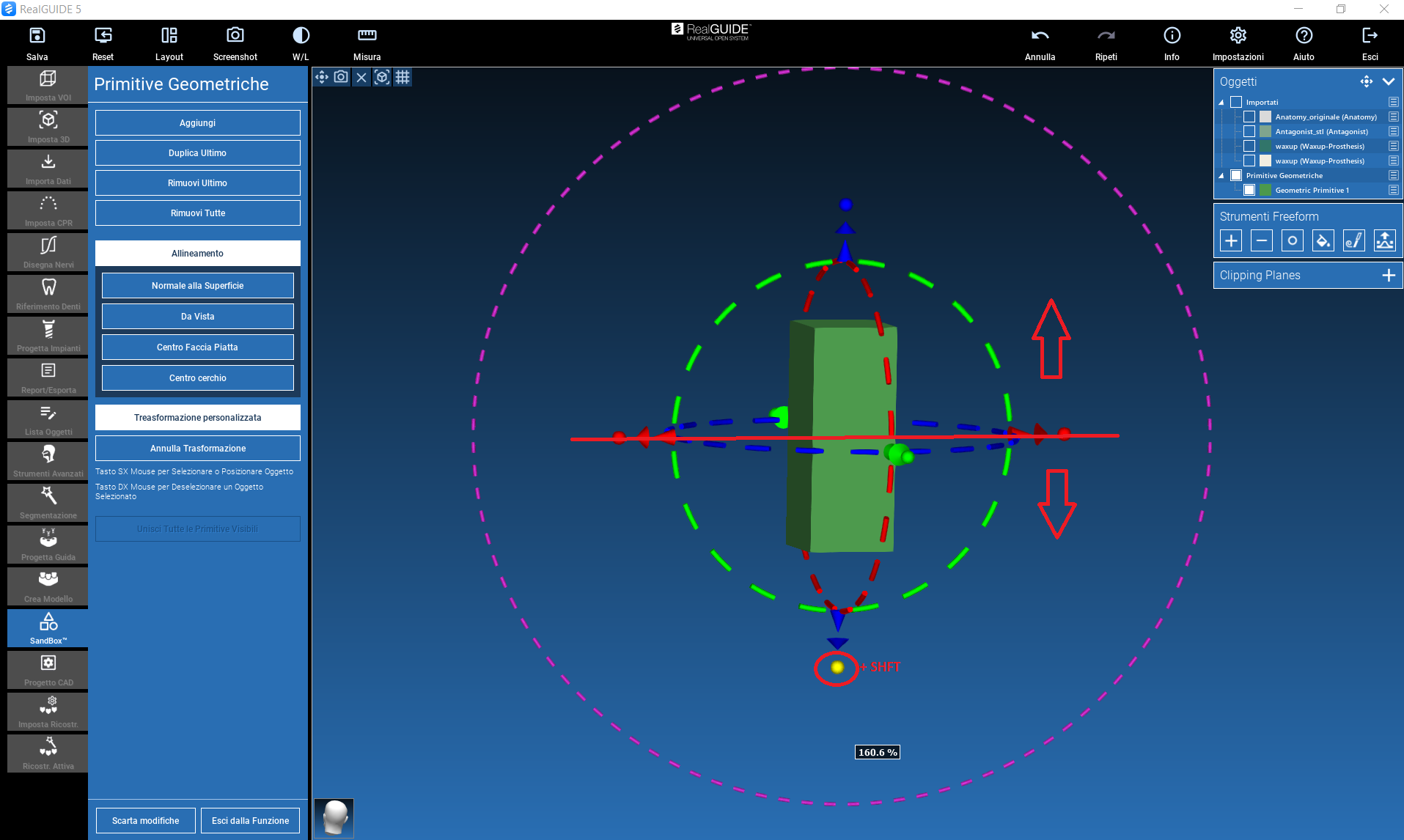Screen dimensions: 1404x840
Task: Select the Freeform fill bucket tool
Action: coord(1323,240)
